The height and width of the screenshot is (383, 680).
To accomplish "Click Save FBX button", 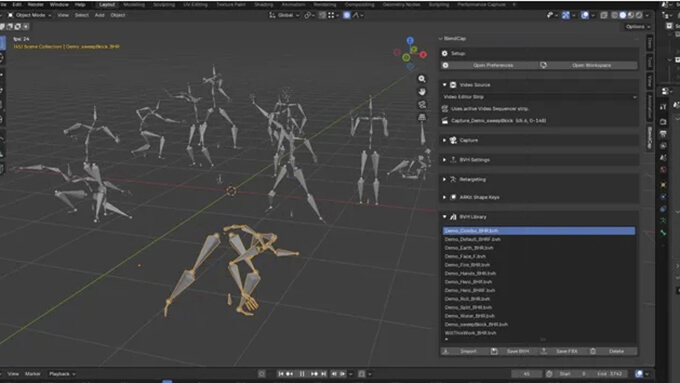I will coord(562,351).
